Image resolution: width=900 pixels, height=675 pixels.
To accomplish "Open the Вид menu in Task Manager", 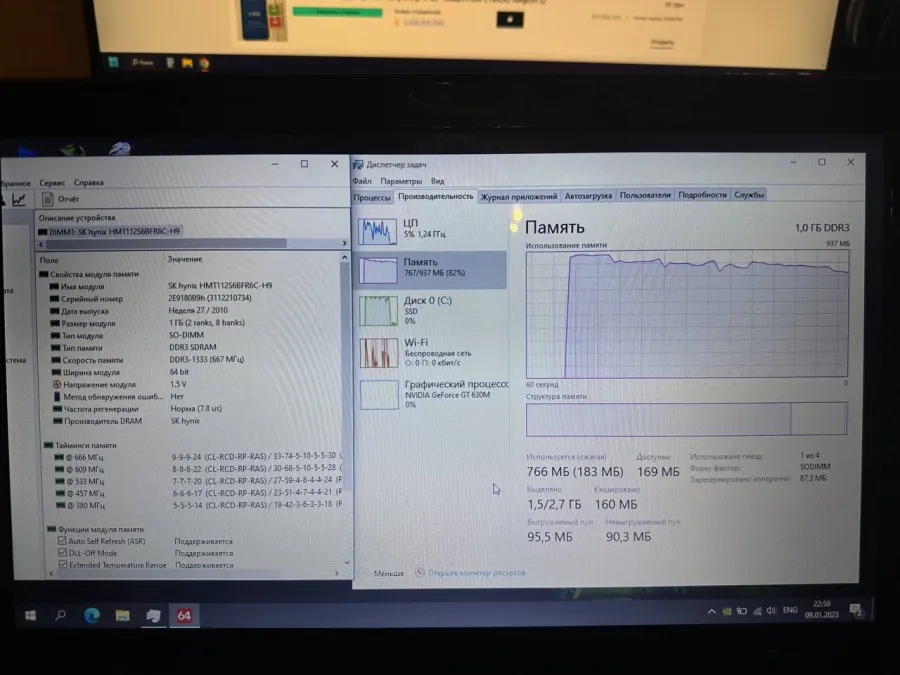I will pos(437,181).
